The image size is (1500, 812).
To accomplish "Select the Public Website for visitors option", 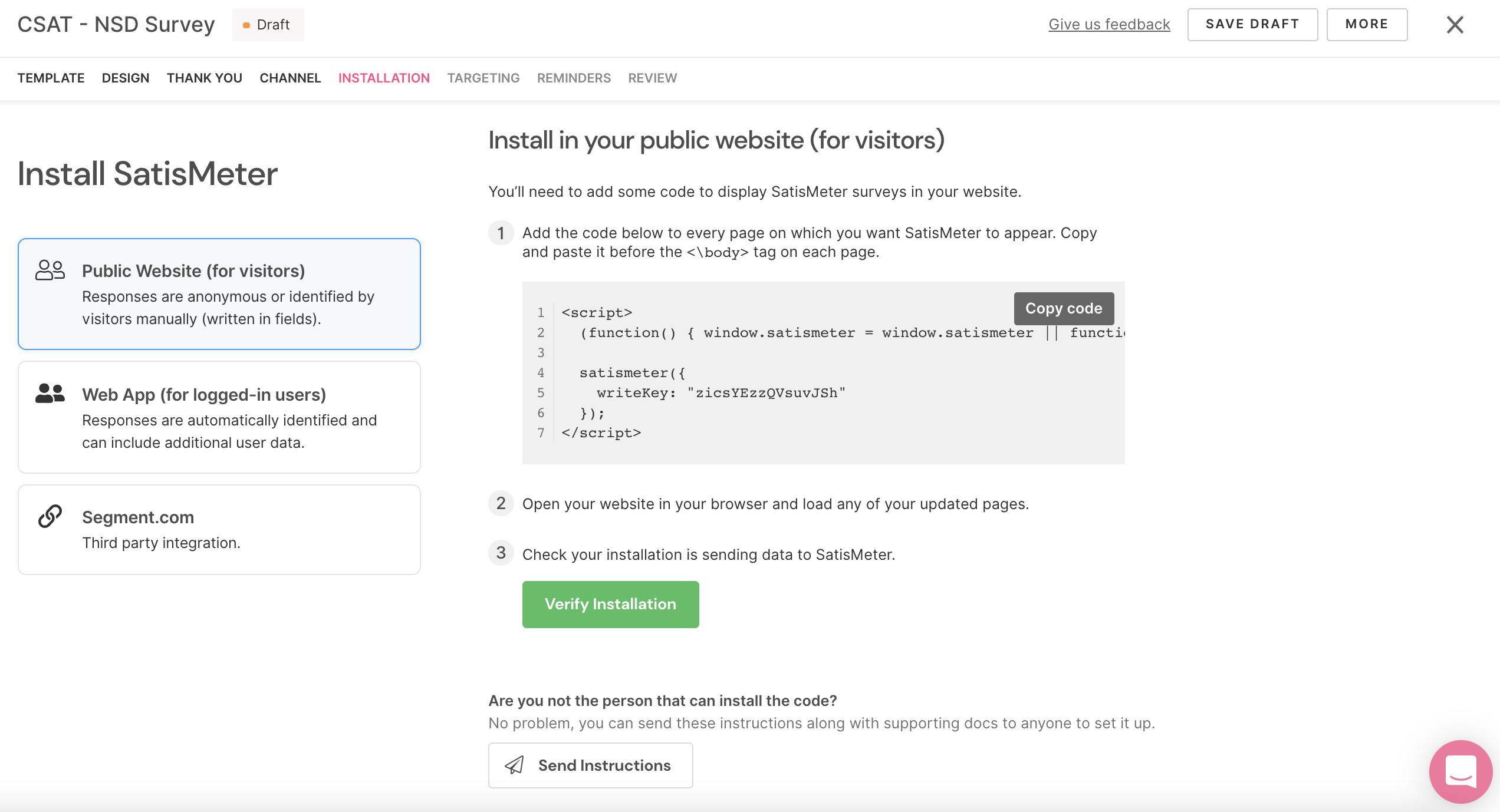I will click(220, 293).
